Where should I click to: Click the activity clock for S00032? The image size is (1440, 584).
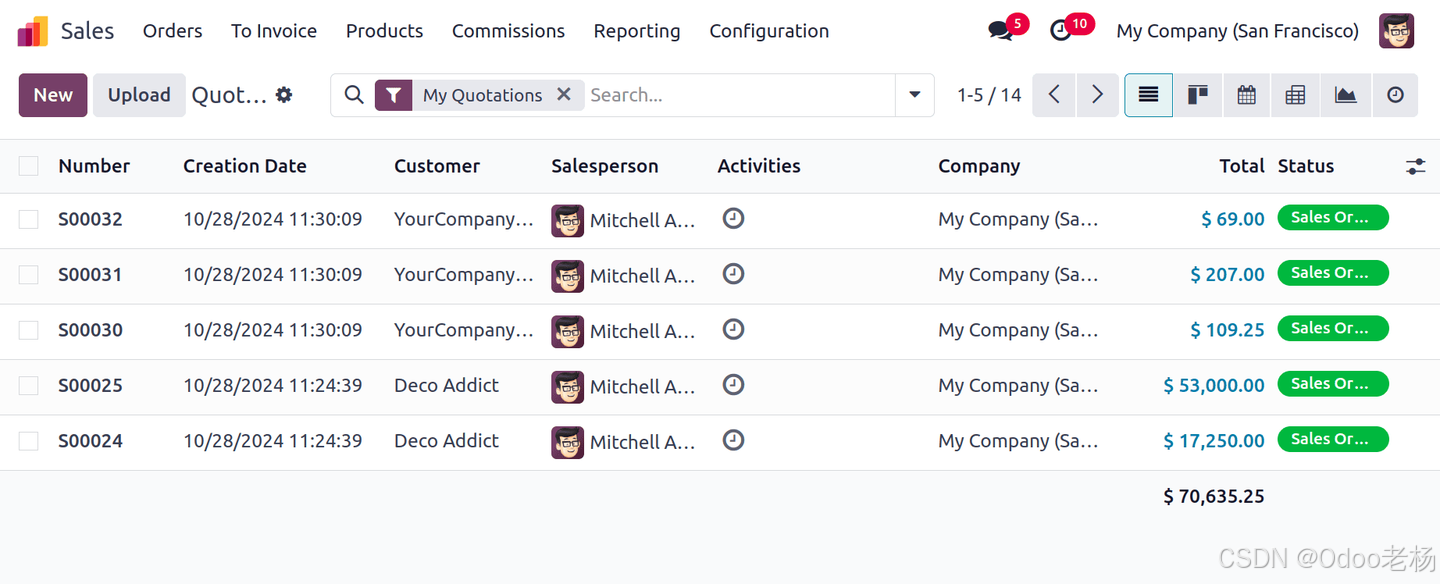click(x=733, y=218)
